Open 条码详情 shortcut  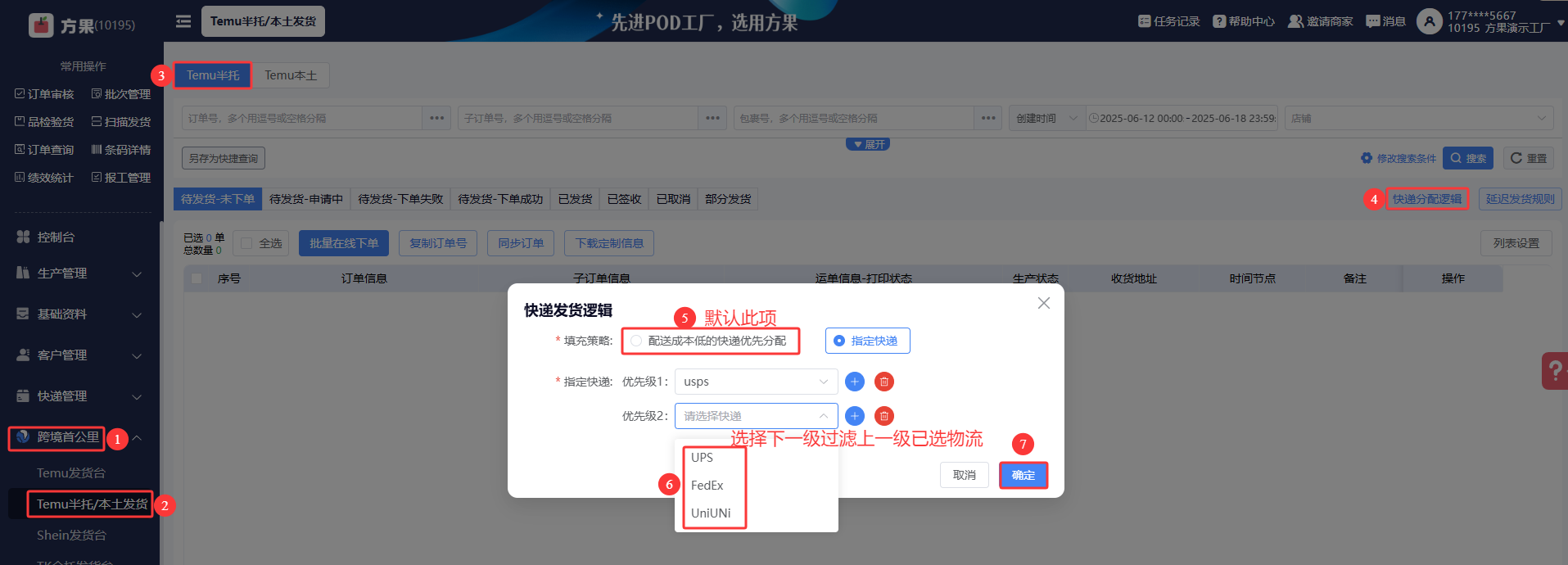(x=121, y=150)
